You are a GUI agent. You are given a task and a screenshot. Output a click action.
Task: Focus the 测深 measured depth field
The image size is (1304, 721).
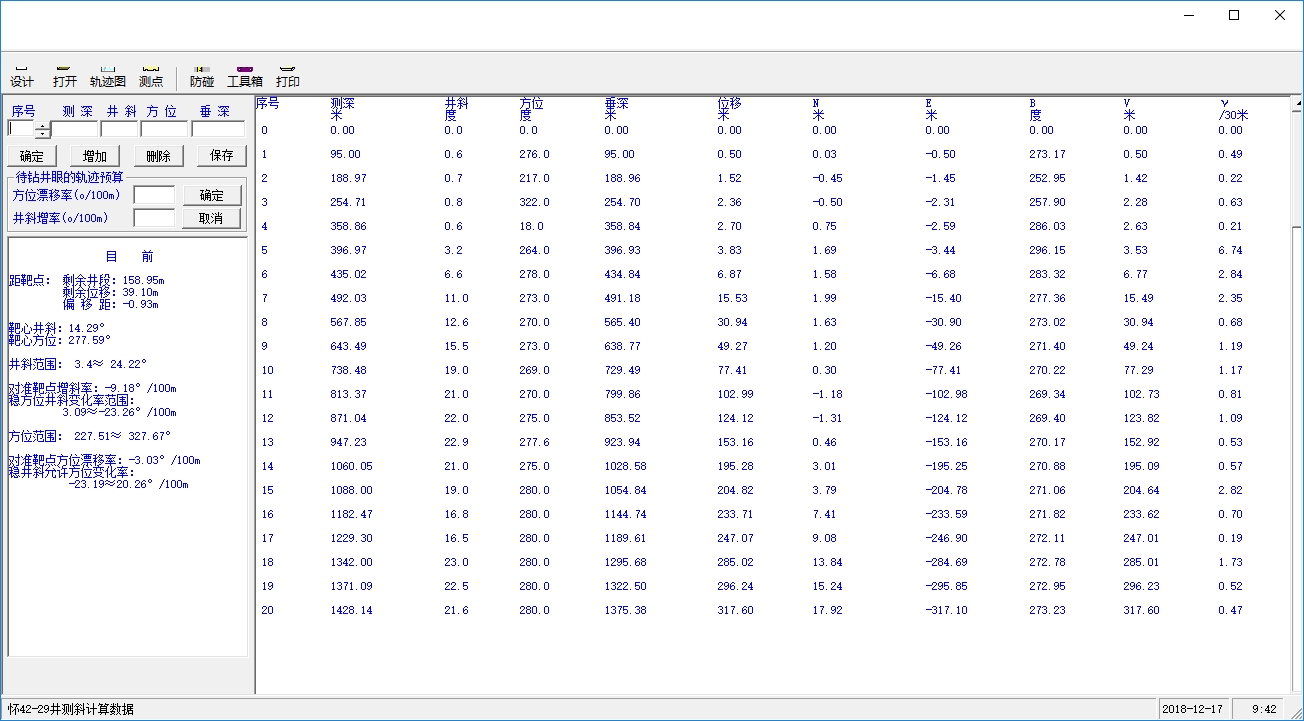[75, 129]
